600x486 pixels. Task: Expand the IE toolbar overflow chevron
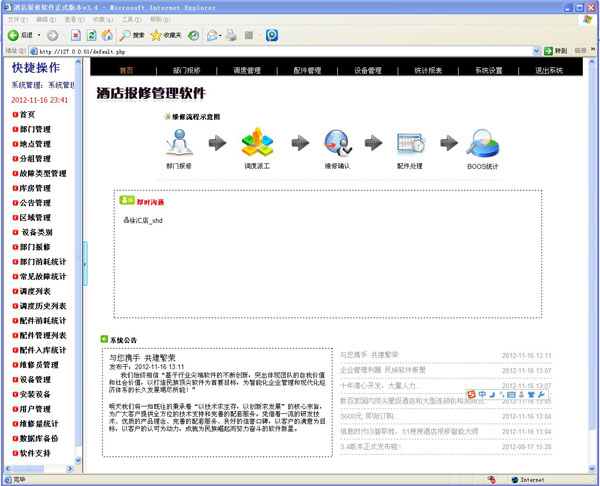click(x=593, y=49)
